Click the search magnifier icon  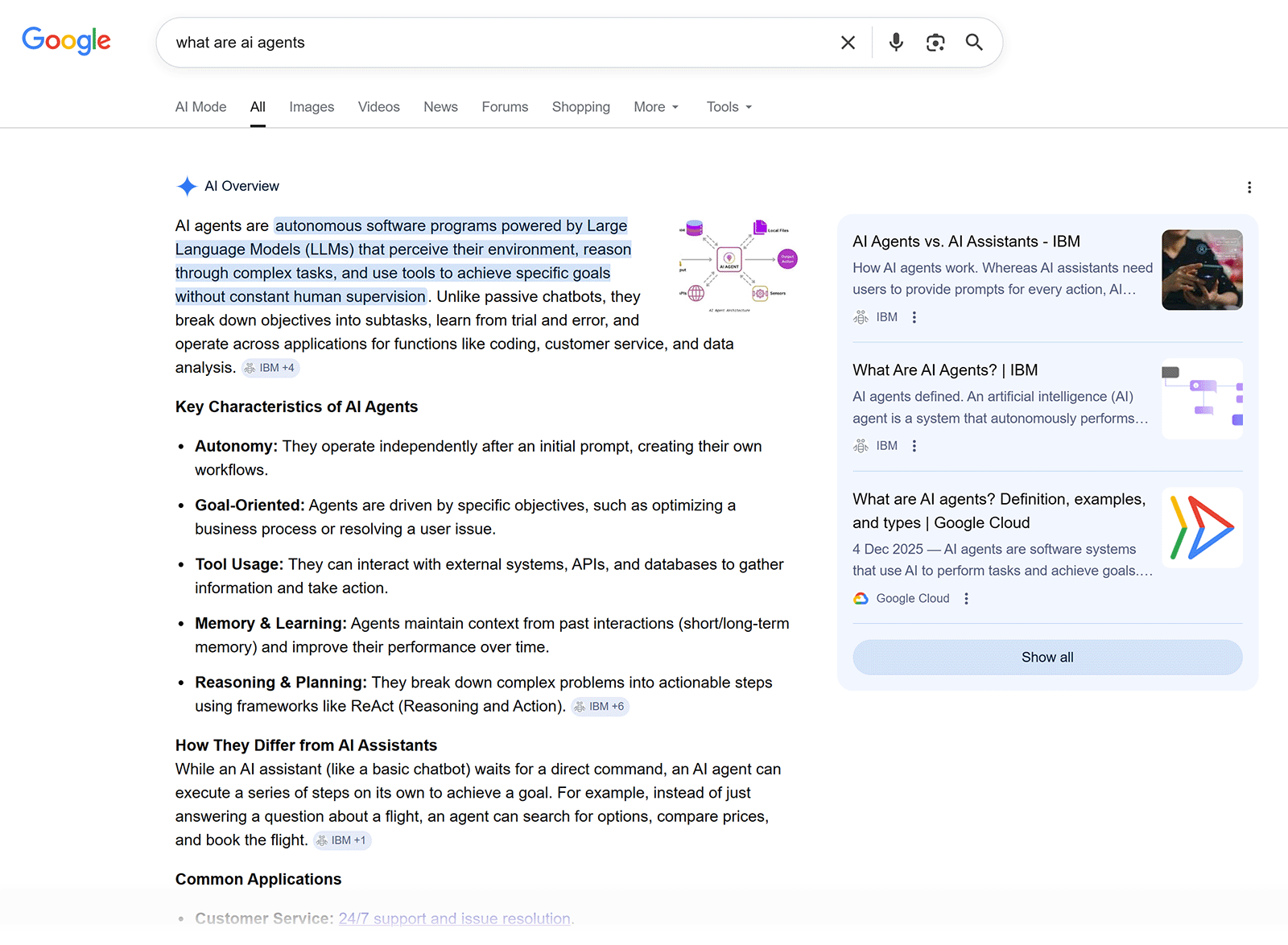click(x=974, y=42)
